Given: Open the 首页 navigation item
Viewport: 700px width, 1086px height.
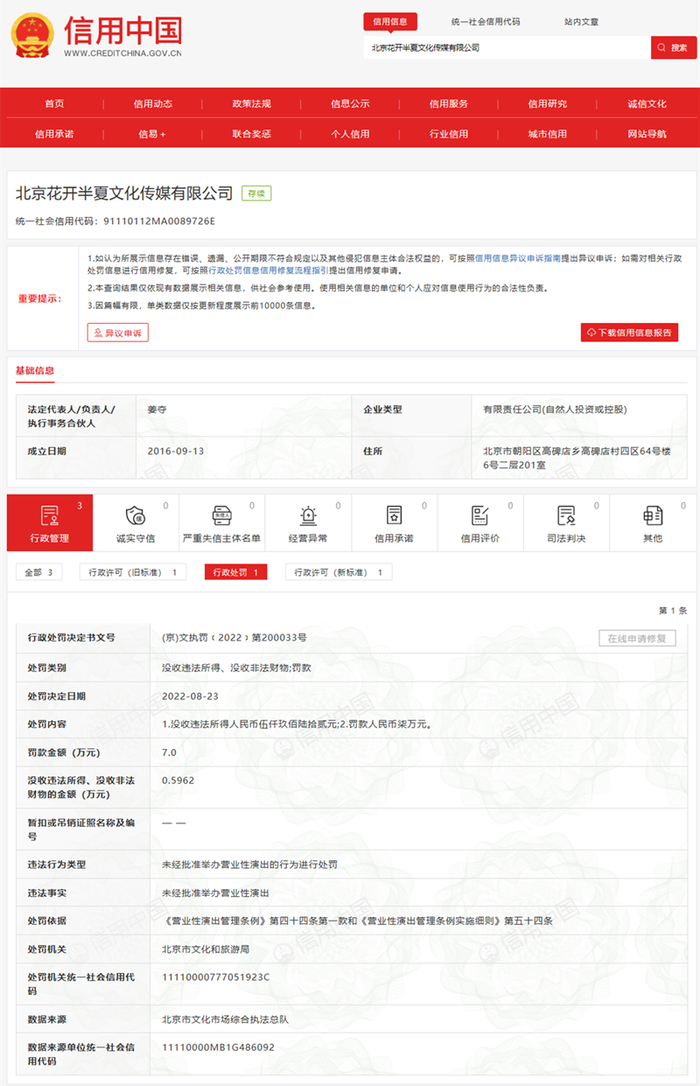Looking at the screenshot, I should (55, 104).
